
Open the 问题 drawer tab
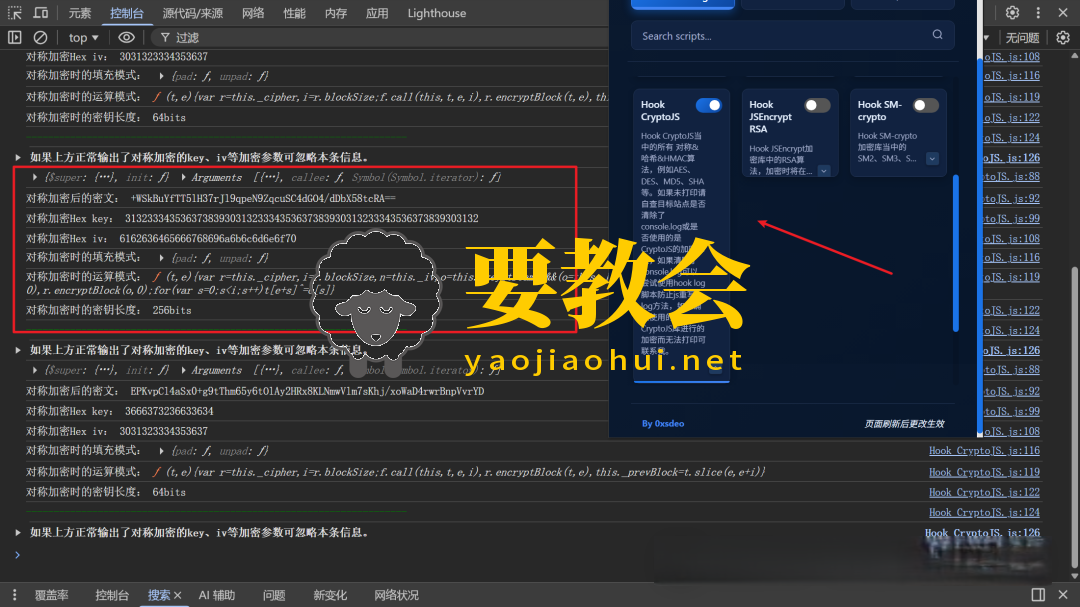[273, 595]
